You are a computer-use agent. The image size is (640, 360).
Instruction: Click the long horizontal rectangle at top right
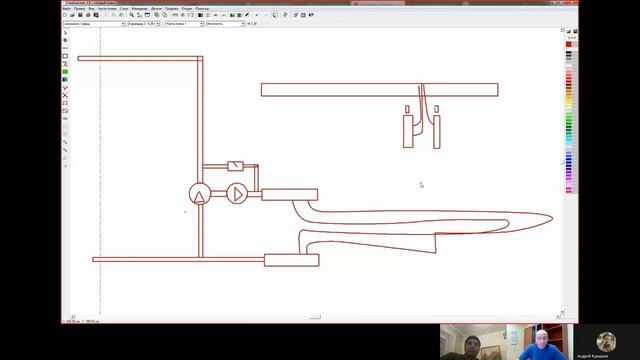[x=380, y=90]
